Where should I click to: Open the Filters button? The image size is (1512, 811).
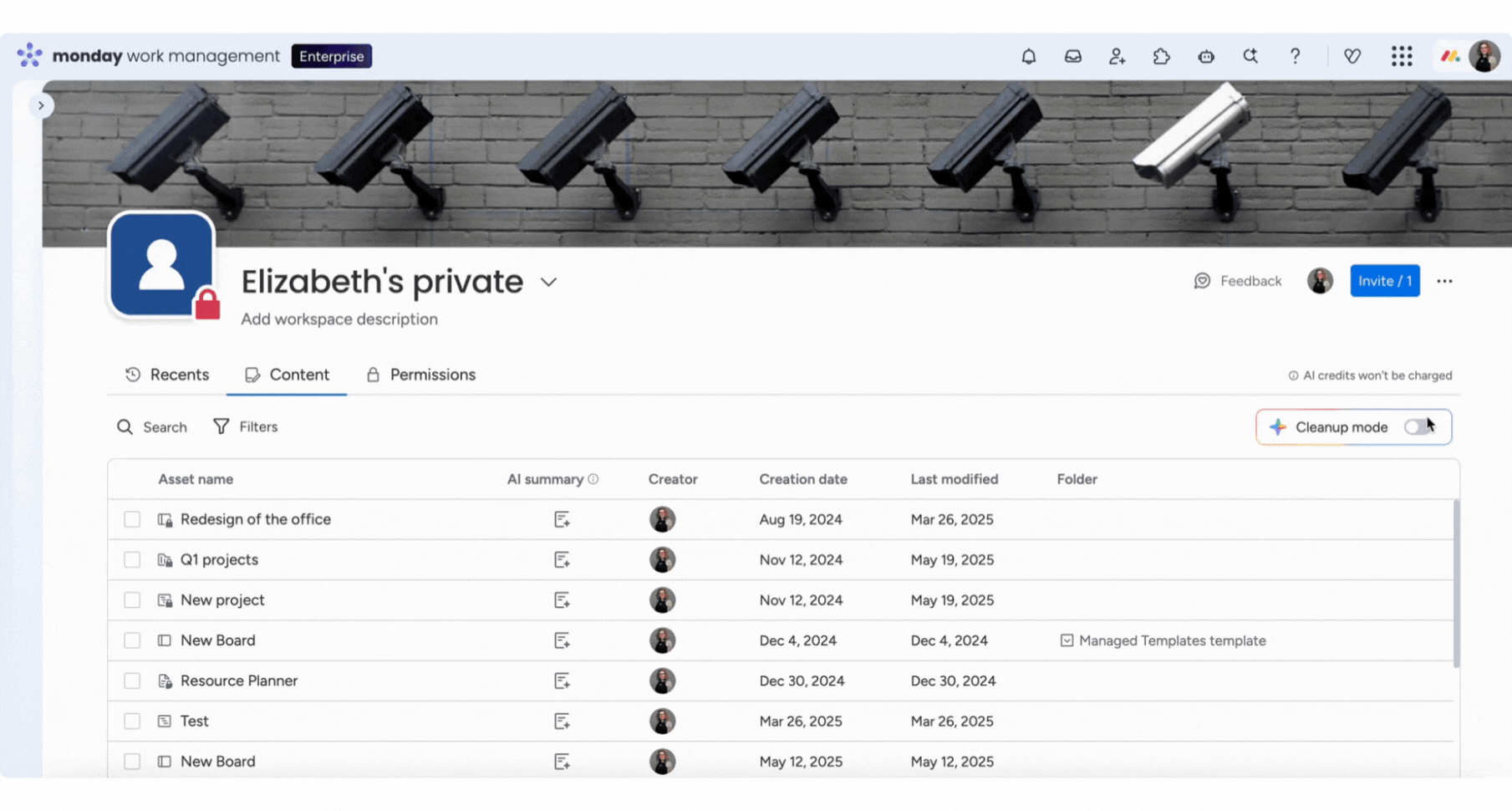246,427
